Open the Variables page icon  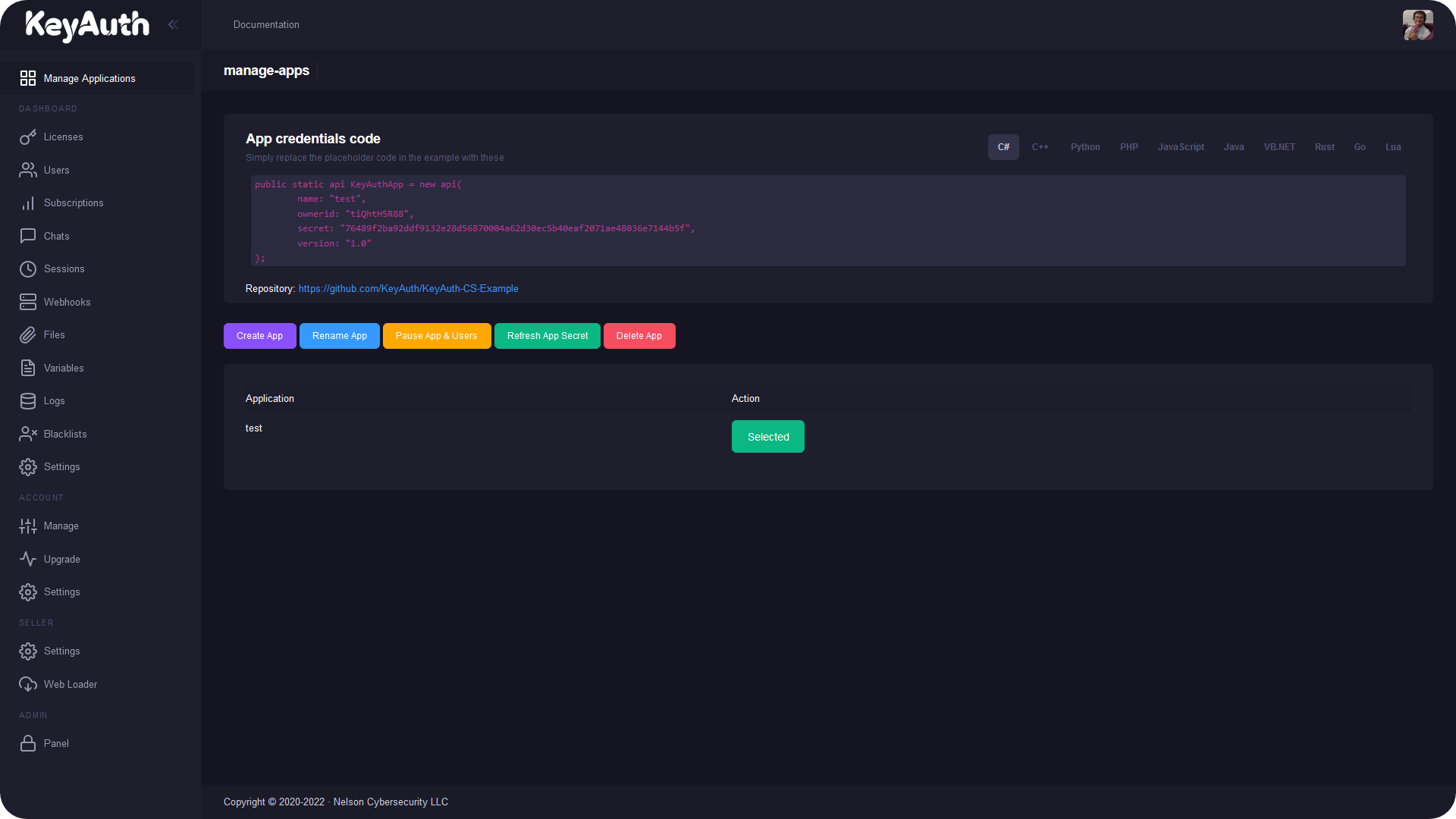coord(28,368)
